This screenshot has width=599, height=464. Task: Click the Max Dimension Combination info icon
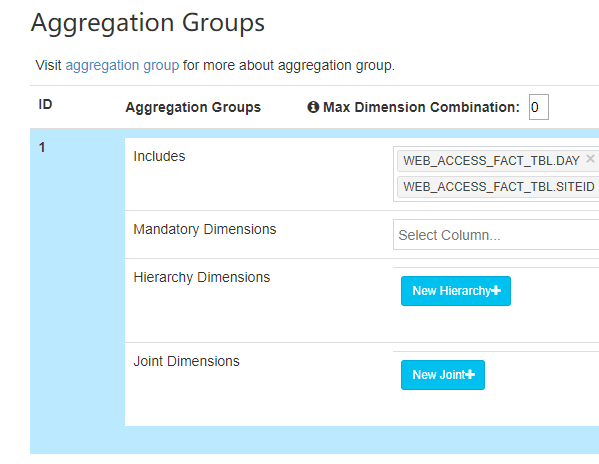(313, 107)
